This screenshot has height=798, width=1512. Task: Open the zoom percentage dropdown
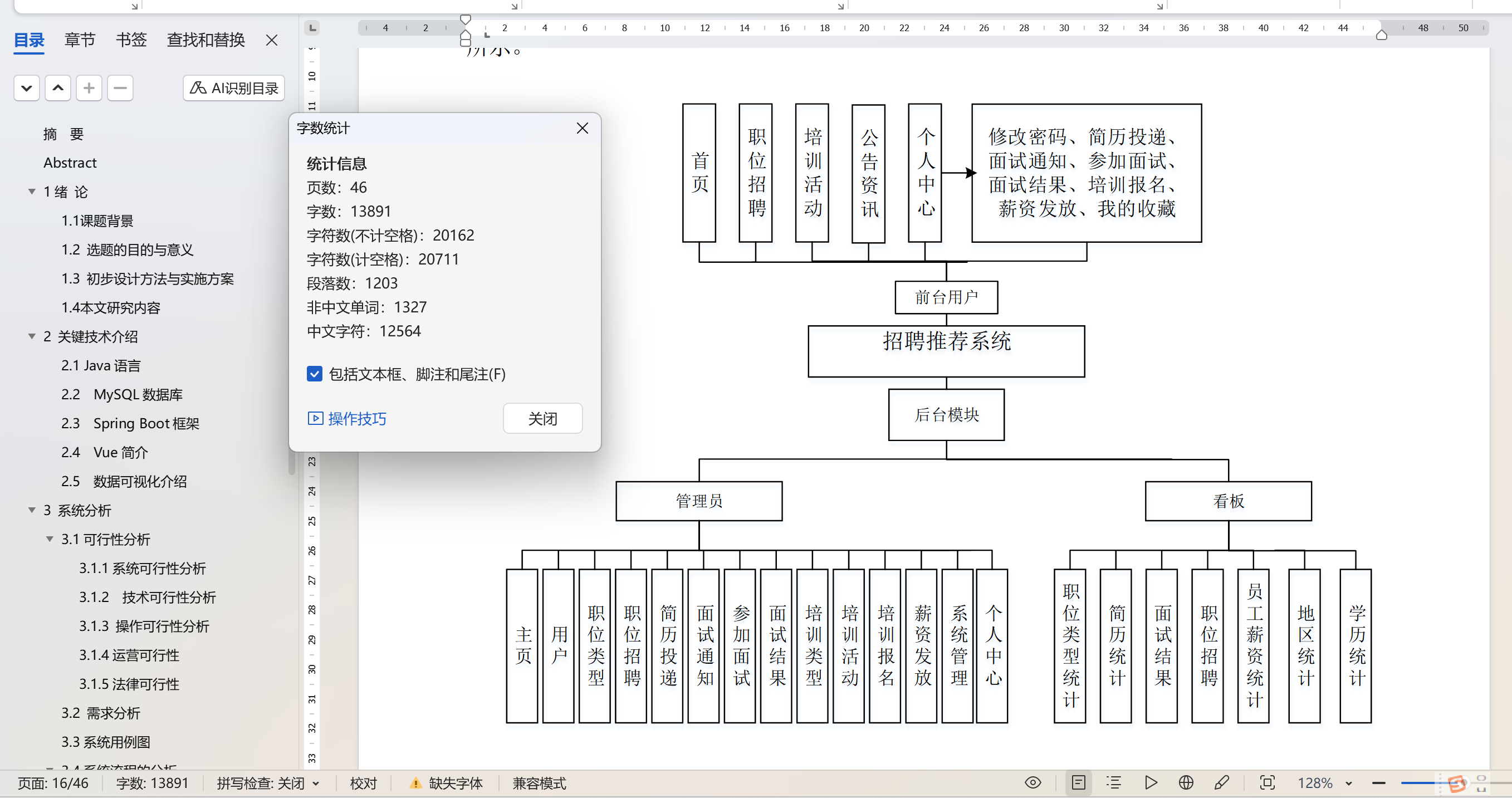pyautogui.click(x=1348, y=784)
